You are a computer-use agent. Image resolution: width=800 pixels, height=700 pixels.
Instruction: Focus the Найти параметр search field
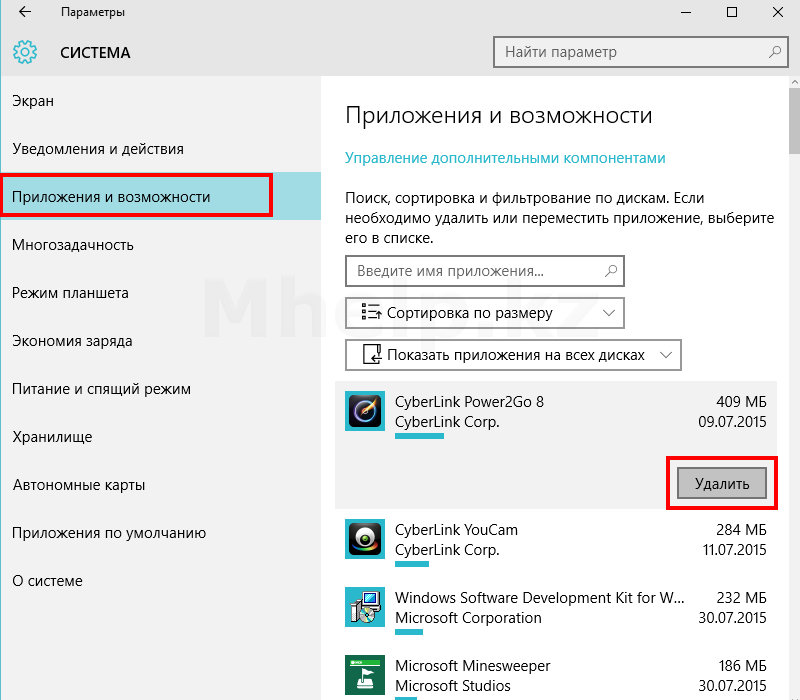point(641,52)
